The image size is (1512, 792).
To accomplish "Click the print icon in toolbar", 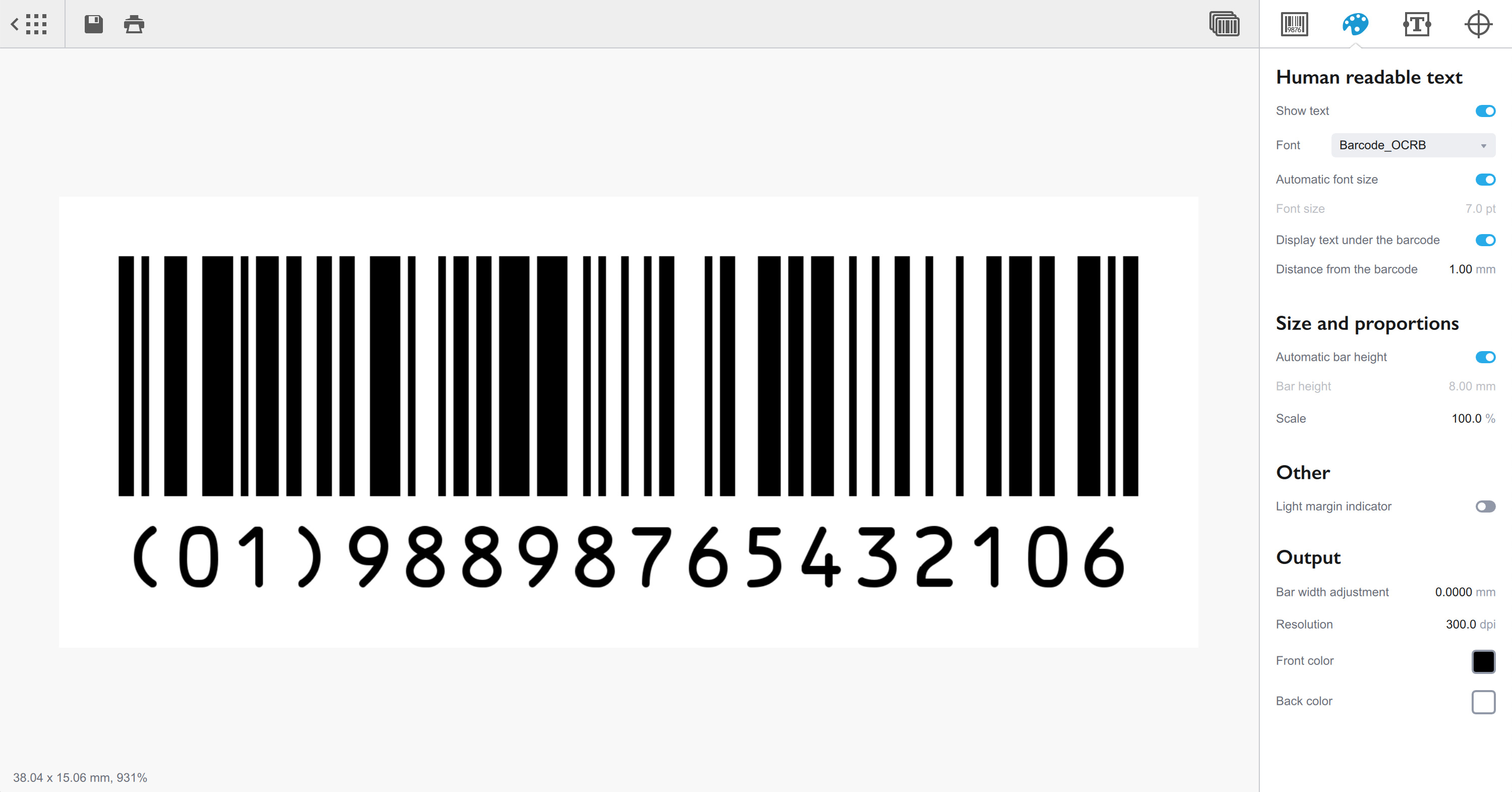I will point(134,24).
